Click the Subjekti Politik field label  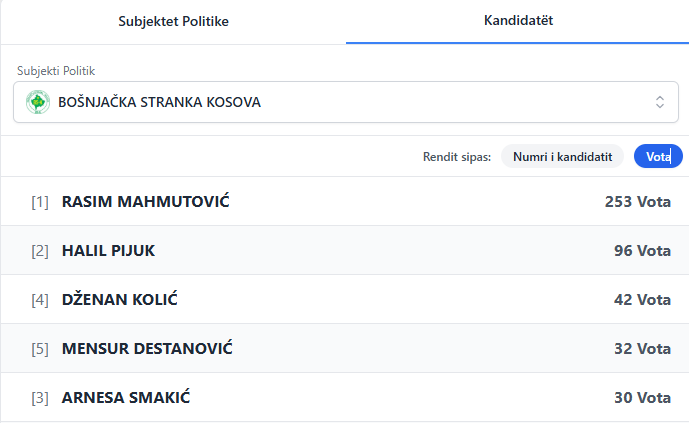click(x=62, y=71)
